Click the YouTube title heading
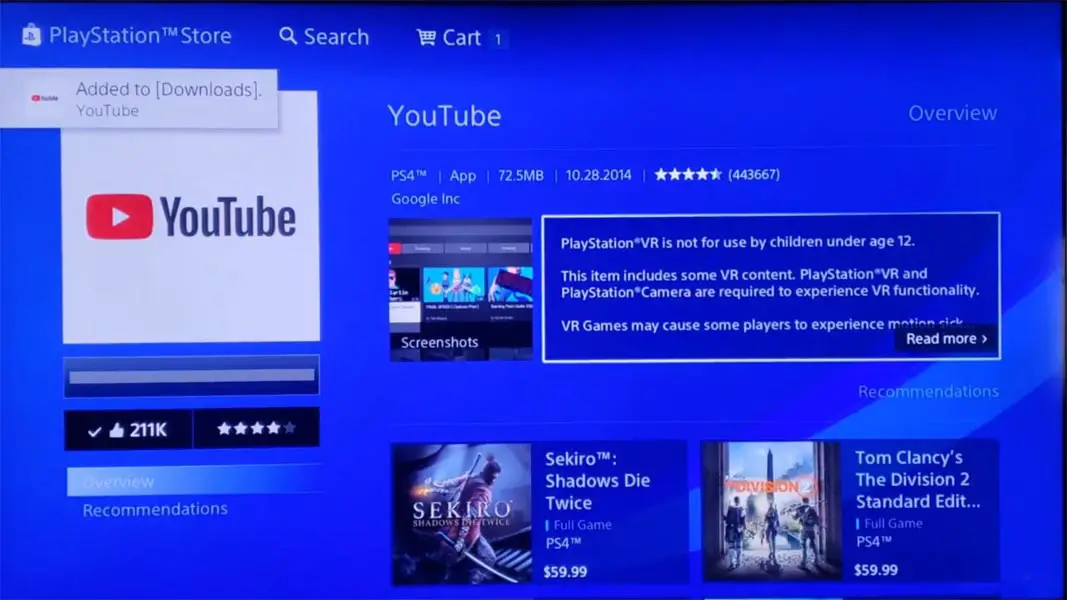The height and width of the screenshot is (600, 1067). (x=444, y=116)
